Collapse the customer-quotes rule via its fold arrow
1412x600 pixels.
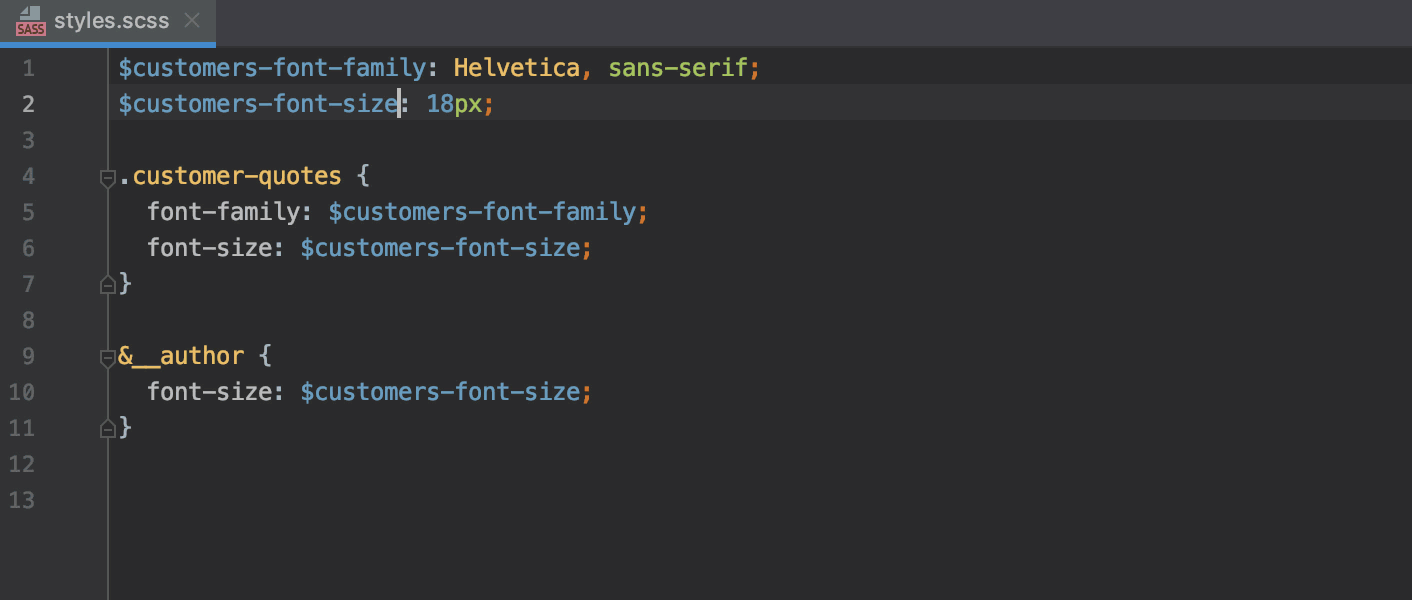[x=107, y=177]
